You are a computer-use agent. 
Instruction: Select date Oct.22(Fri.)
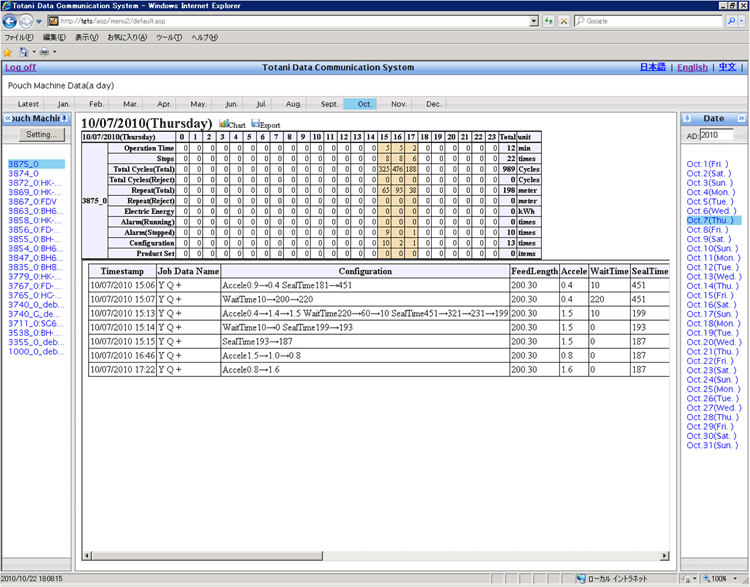710,361
